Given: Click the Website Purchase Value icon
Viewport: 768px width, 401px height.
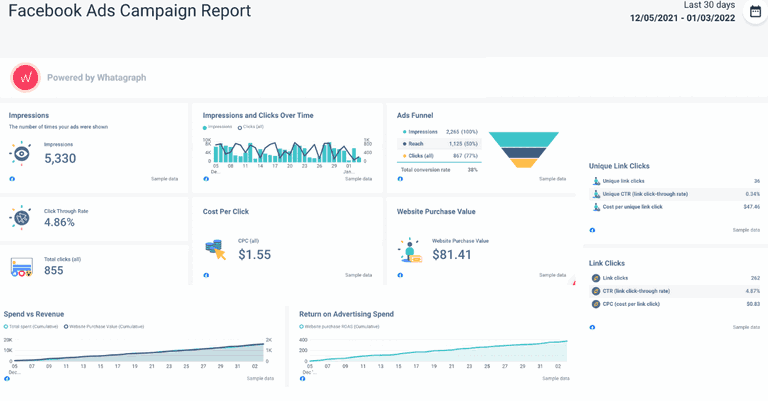Looking at the screenshot, I should pyautogui.click(x=409, y=250).
